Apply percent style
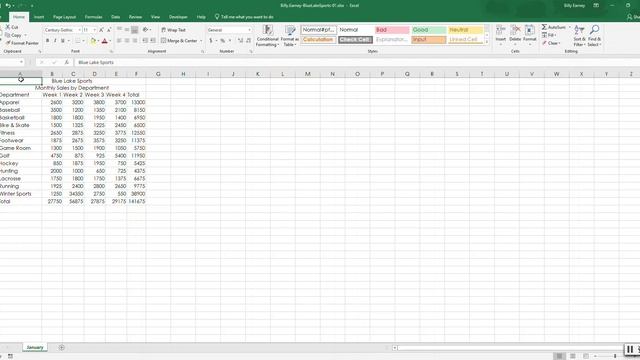 point(223,41)
